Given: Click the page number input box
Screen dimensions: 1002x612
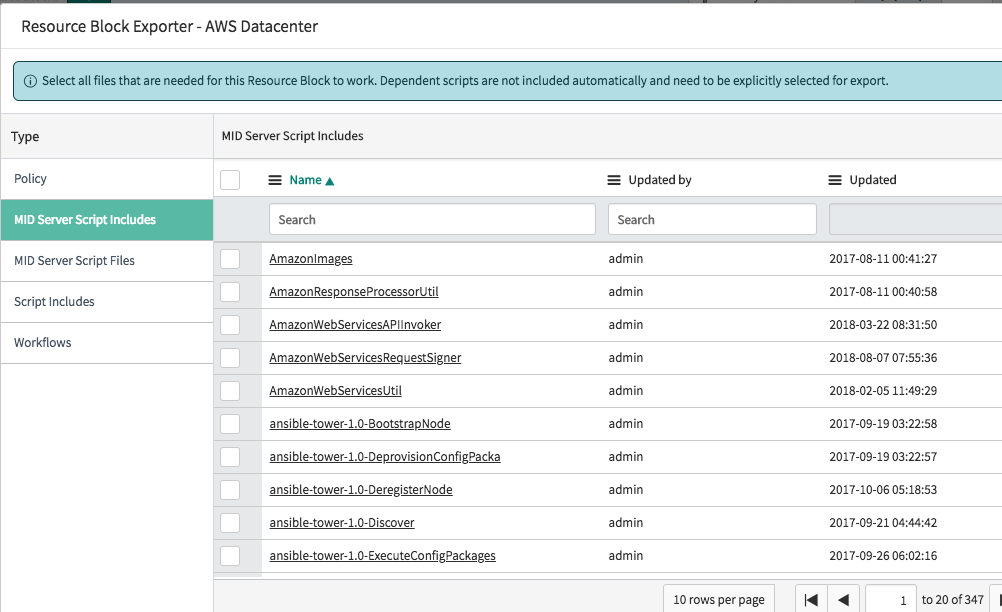Looking at the screenshot, I should pos(891,600).
